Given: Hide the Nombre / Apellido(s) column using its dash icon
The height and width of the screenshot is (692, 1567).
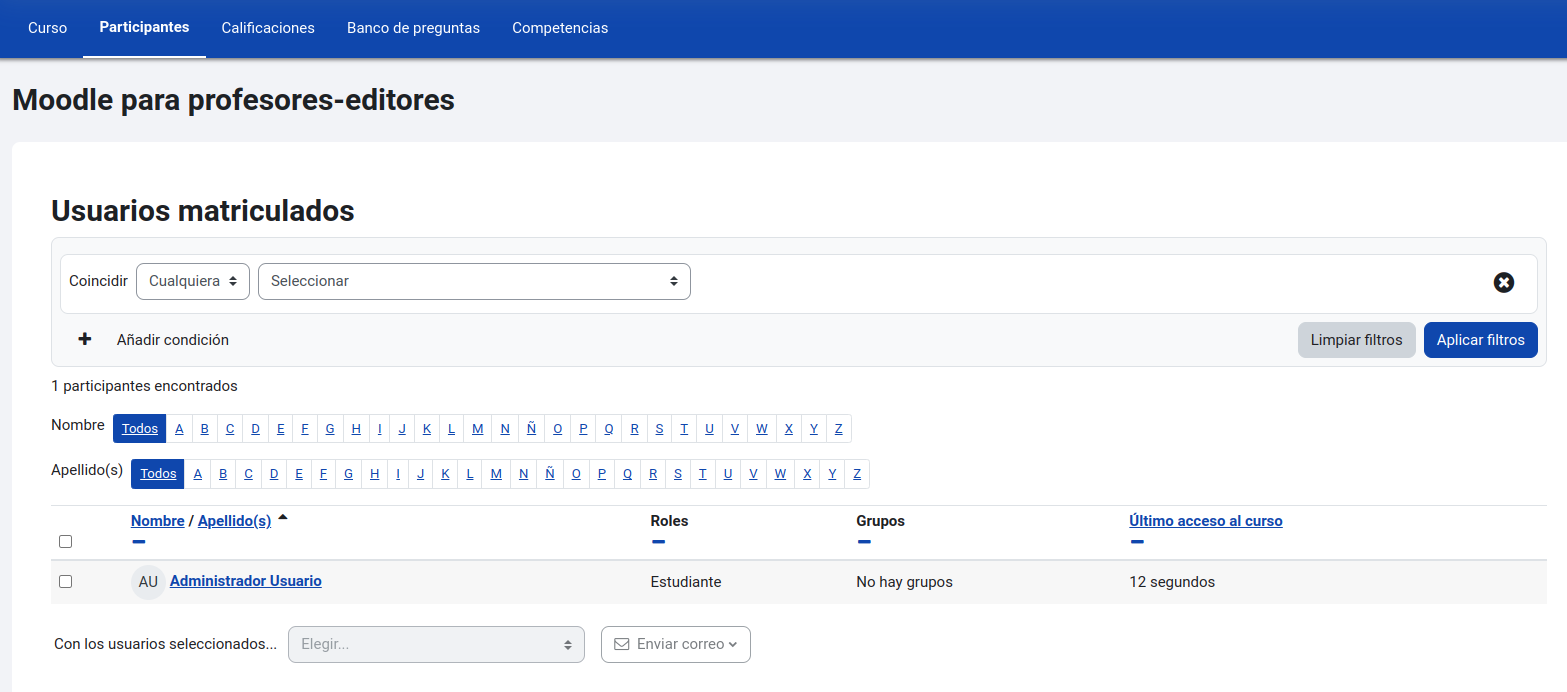Looking at the screenshot, I should 138,542.
